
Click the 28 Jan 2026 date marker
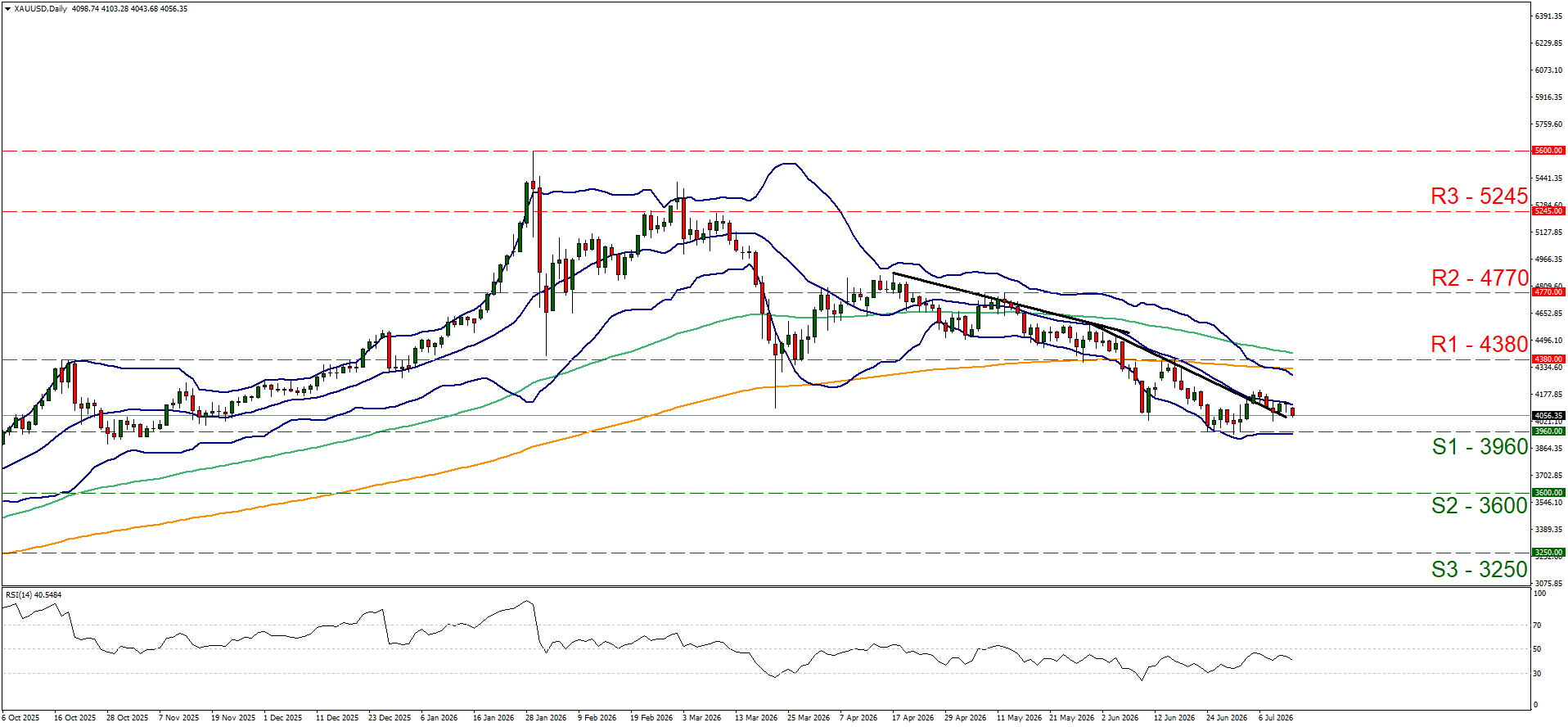[546, 718]
